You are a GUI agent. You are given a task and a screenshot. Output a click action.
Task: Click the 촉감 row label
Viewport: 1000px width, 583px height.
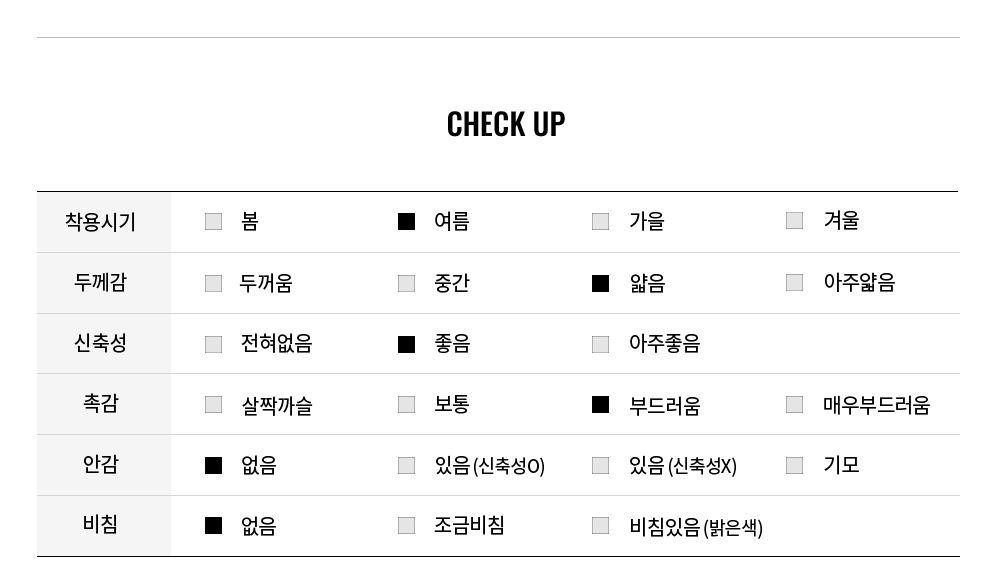point(101,404)
